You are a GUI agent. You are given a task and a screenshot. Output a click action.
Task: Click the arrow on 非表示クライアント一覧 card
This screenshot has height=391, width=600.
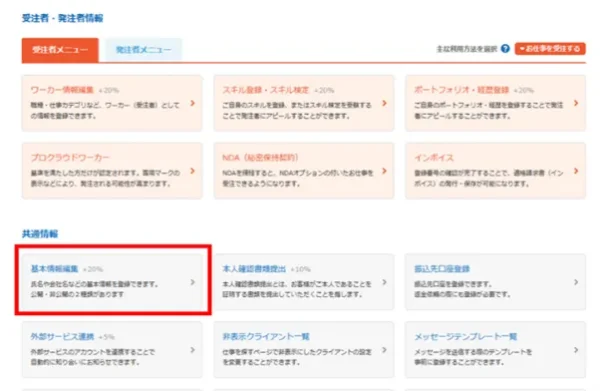coord(384,350)
